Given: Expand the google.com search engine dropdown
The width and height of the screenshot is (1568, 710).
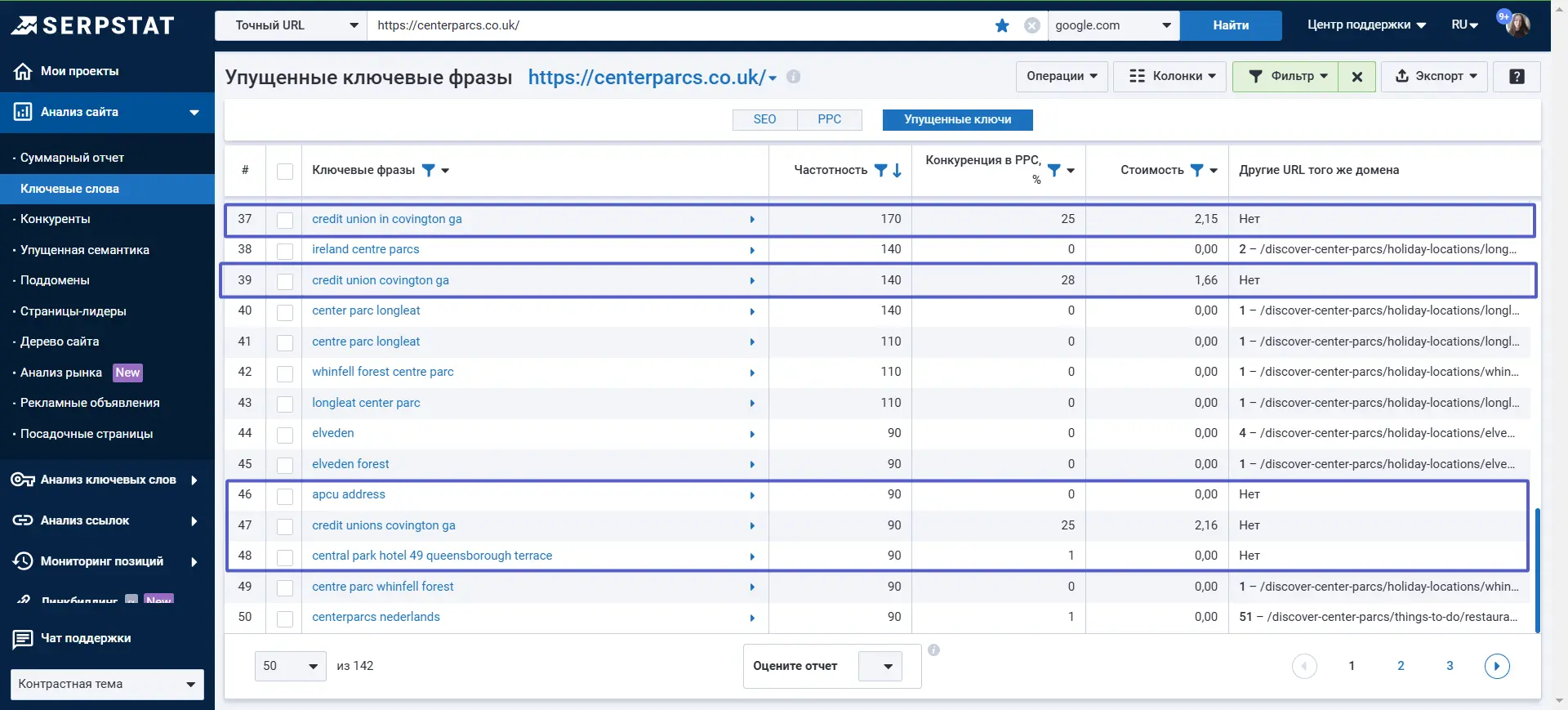Looking at the screenshot, I should pos(1113,25).
